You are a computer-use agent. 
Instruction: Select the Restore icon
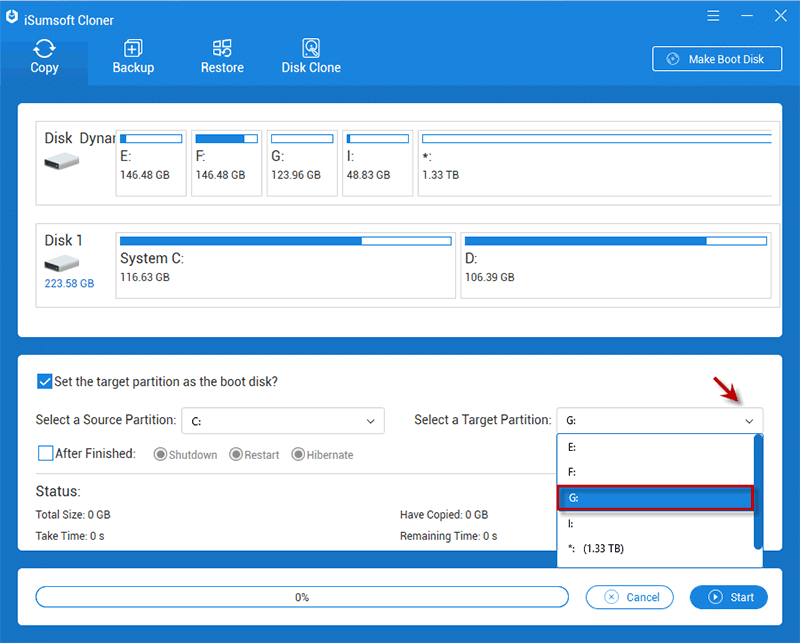coord(222,49)
